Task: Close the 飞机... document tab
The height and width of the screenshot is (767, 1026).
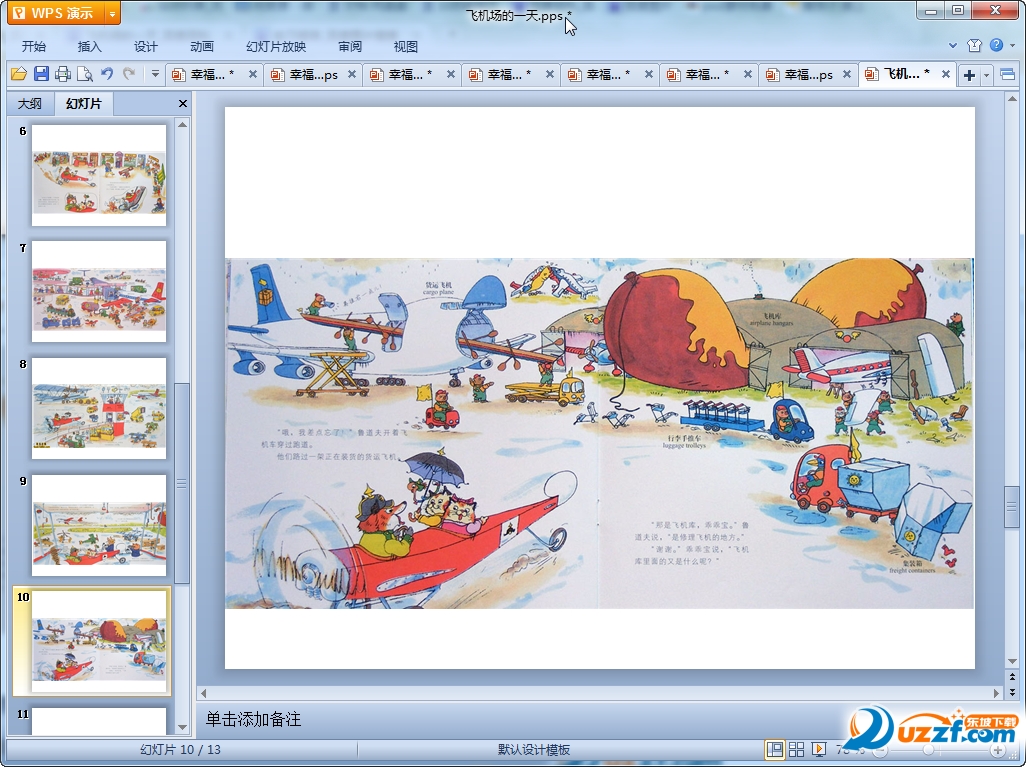Action: pyautogui.click(x=946, y=75)
